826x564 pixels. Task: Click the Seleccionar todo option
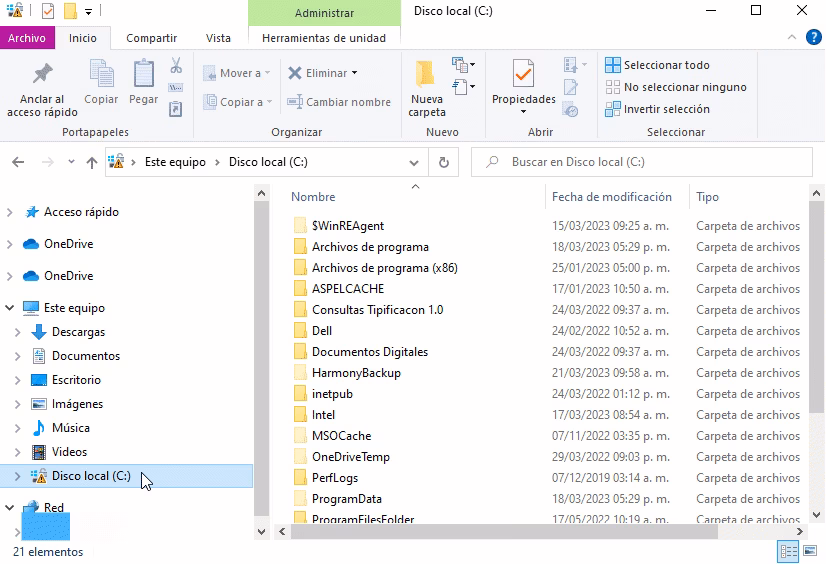click(657, 65)
